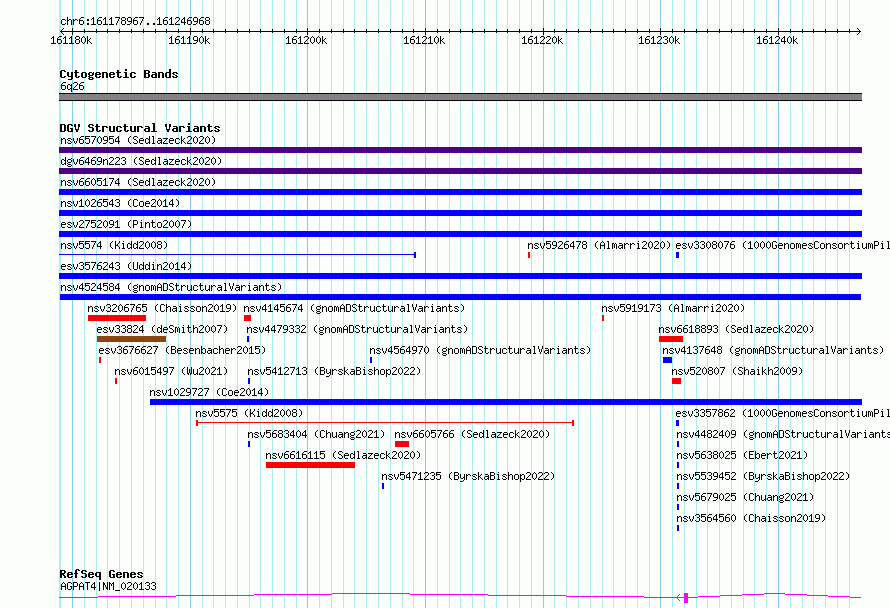Click the esv3357862 1000GenomesConsortium label
The height and width of the screenshot is (608, 890).
[x=782, y=413]
